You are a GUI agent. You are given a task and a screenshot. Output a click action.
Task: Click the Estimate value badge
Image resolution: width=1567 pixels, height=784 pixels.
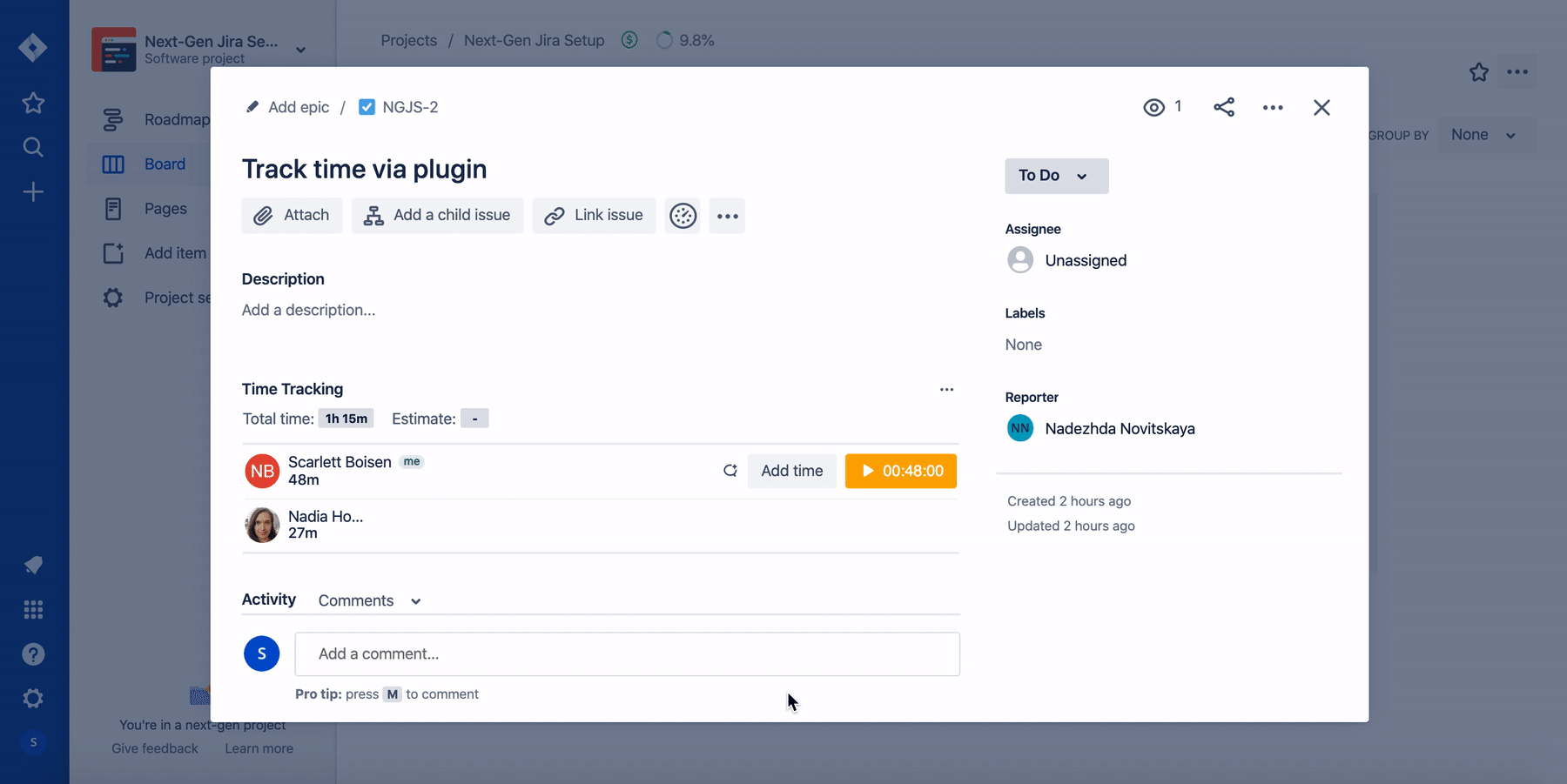[474, 419]
